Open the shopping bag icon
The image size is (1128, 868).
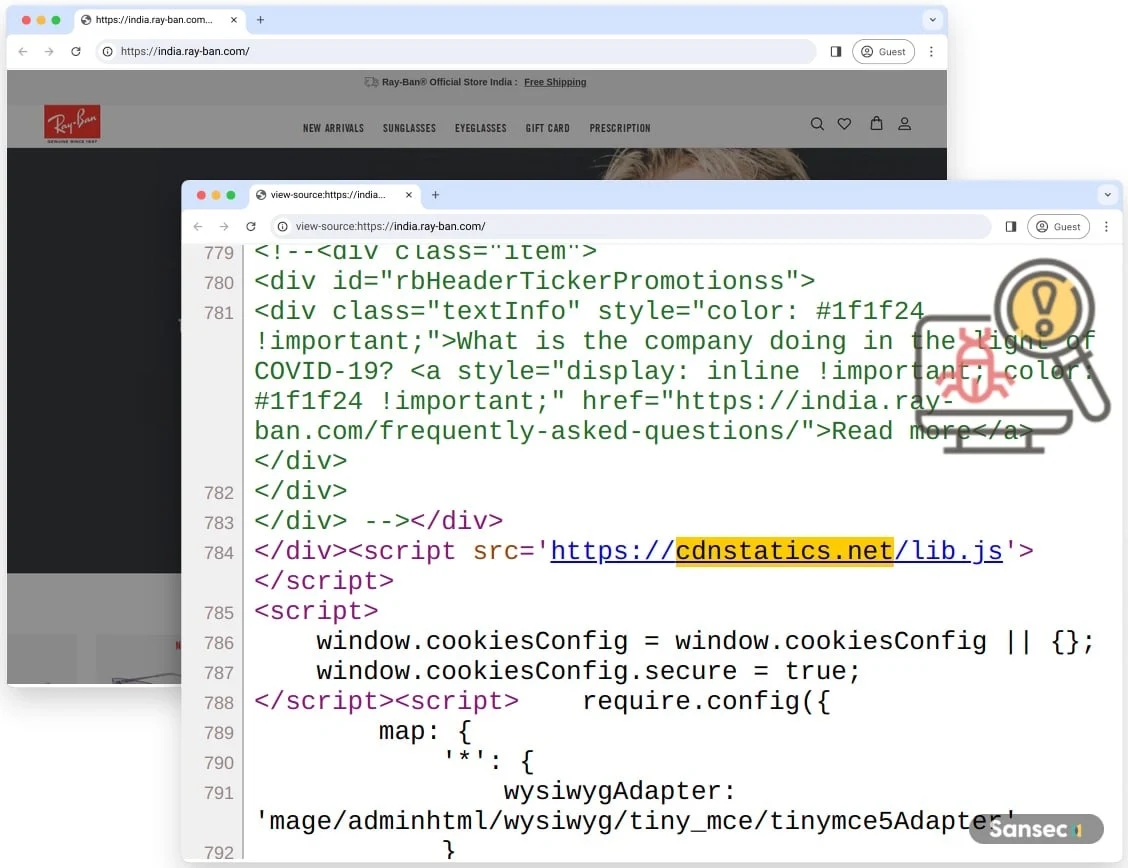[x=876, y=124]
